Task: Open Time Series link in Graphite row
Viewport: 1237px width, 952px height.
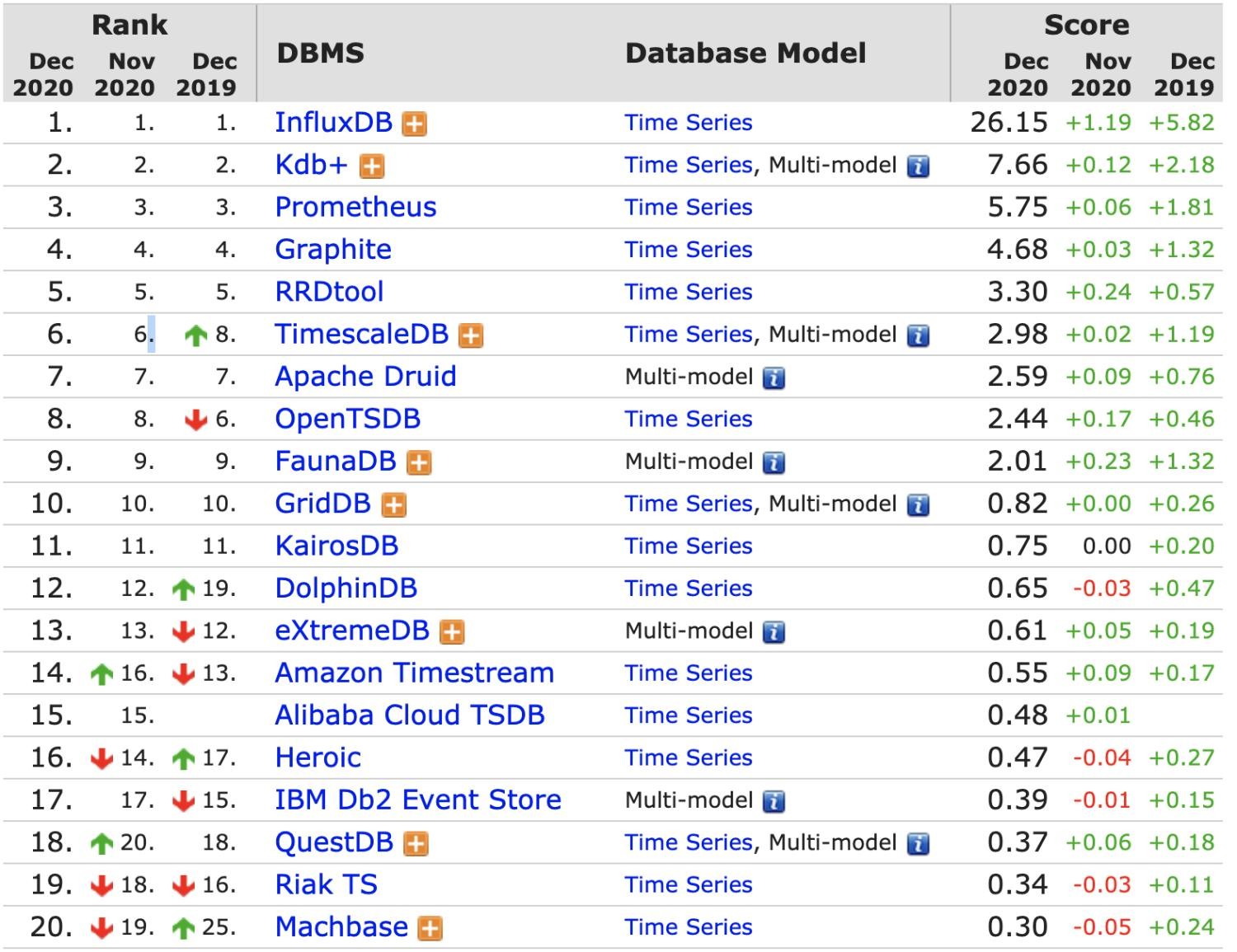Action: tap(689, 250)
